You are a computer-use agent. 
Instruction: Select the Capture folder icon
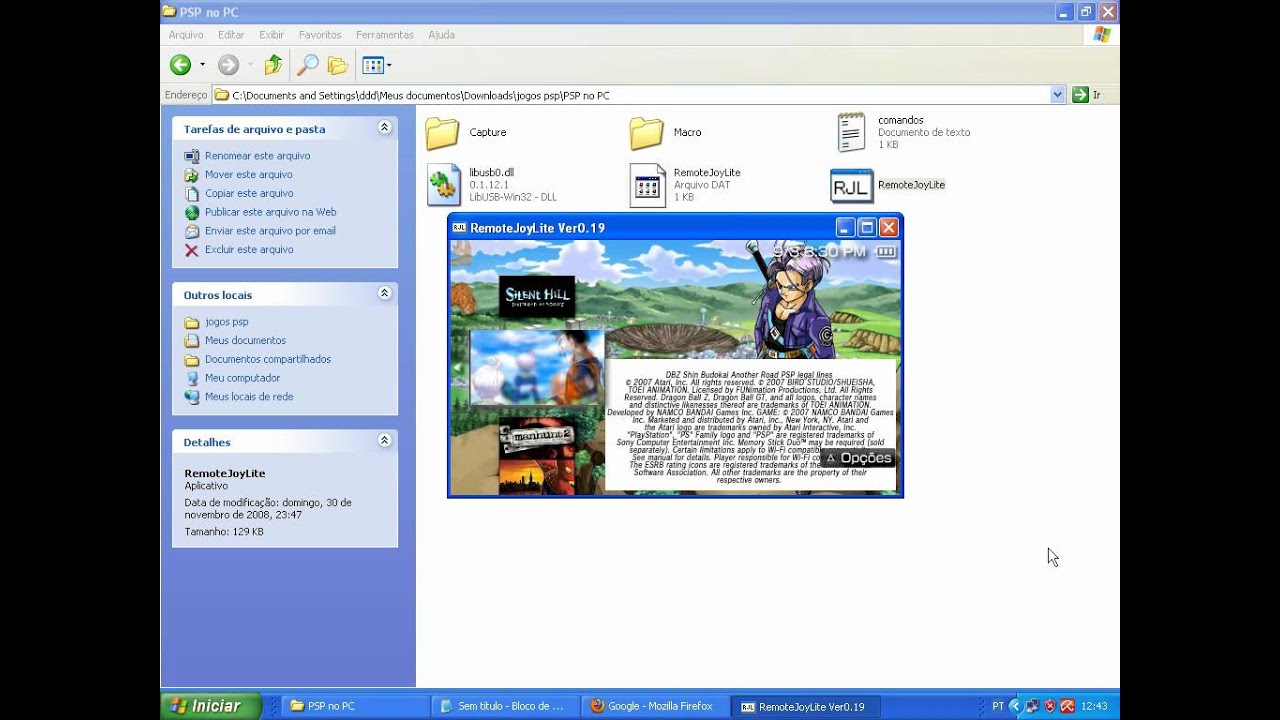coord(442,133)
